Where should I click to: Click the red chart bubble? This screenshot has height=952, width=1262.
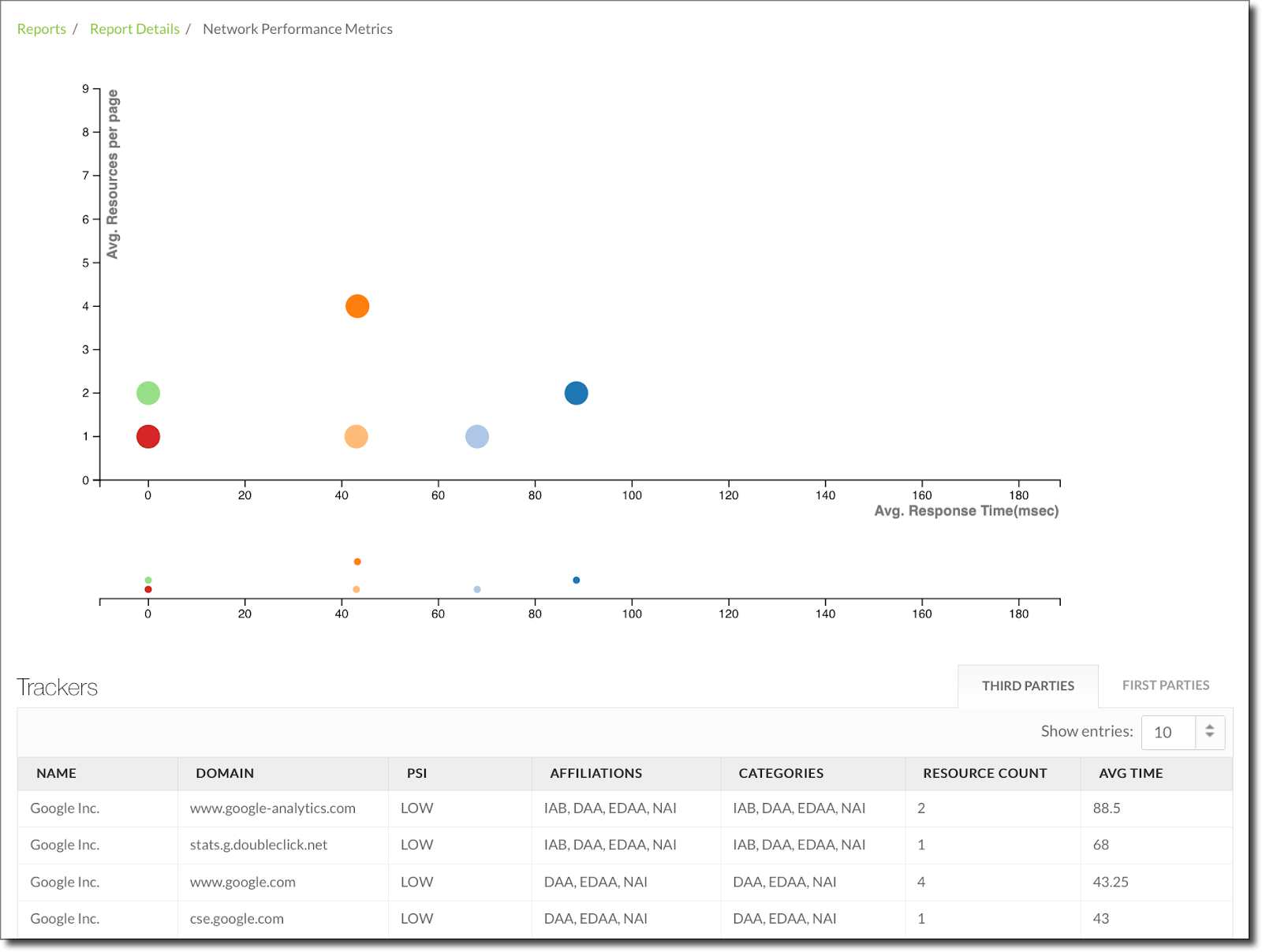tap(148, 436)
